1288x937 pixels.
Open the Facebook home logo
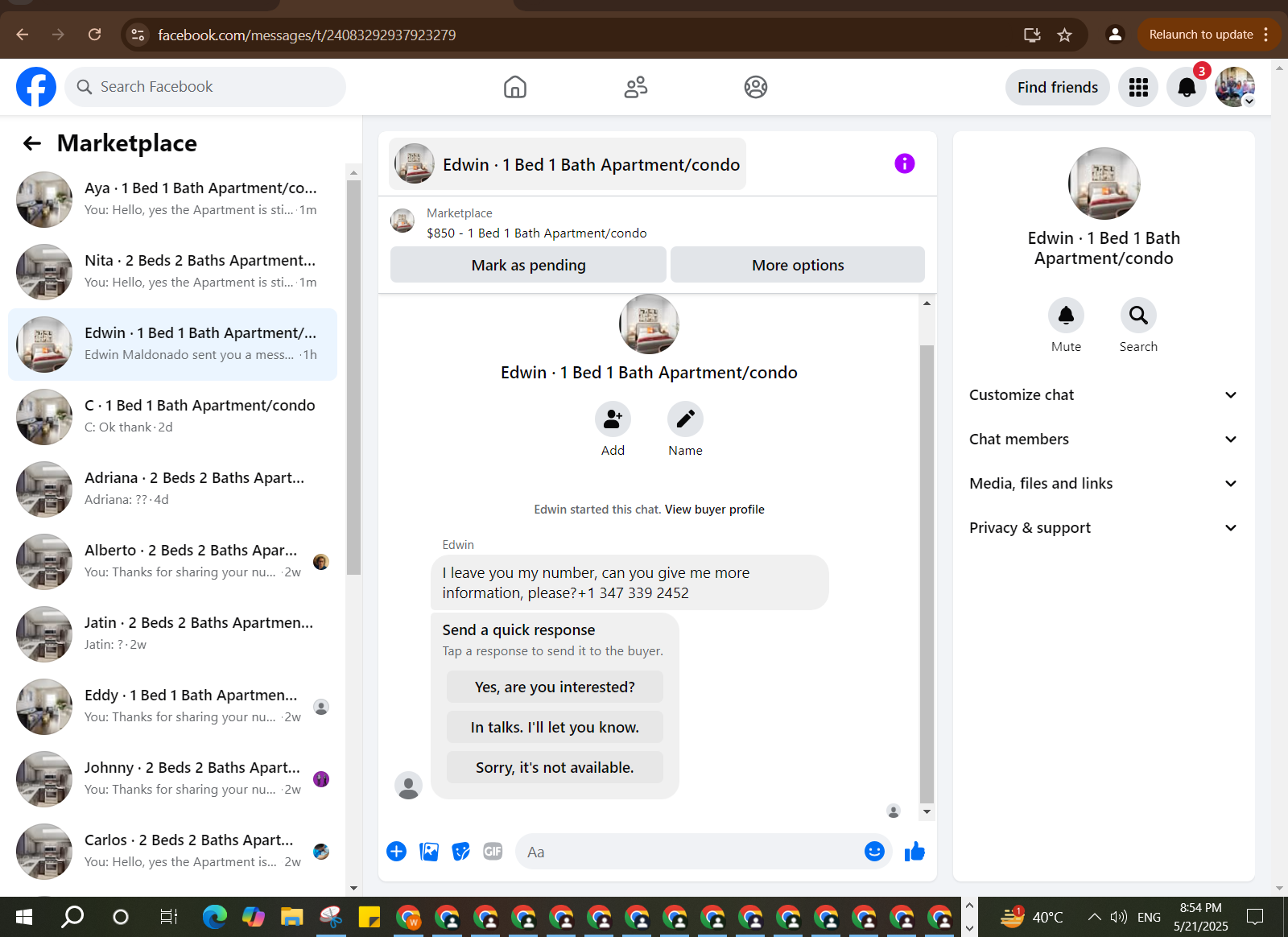(36, 87)
